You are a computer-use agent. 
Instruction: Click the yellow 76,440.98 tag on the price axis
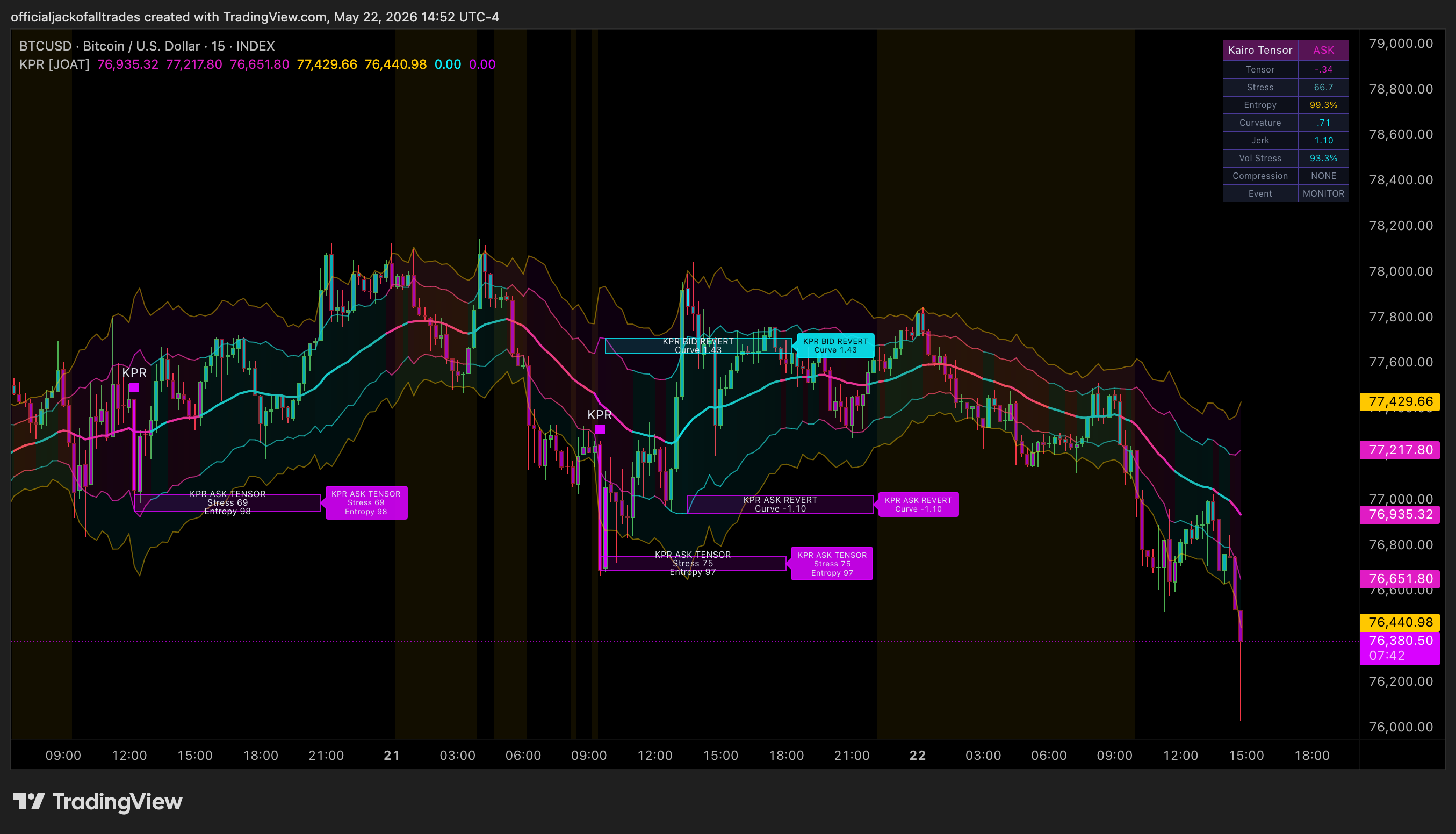1400,622
